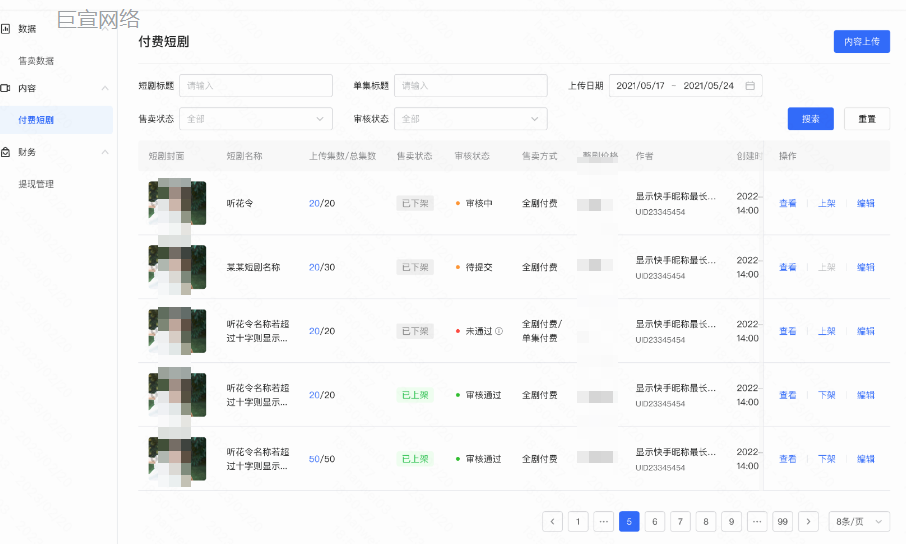Screen dimensions: 906x544
Task: Open the calendar icon in upload date field
Action: (x=750, y=86)
